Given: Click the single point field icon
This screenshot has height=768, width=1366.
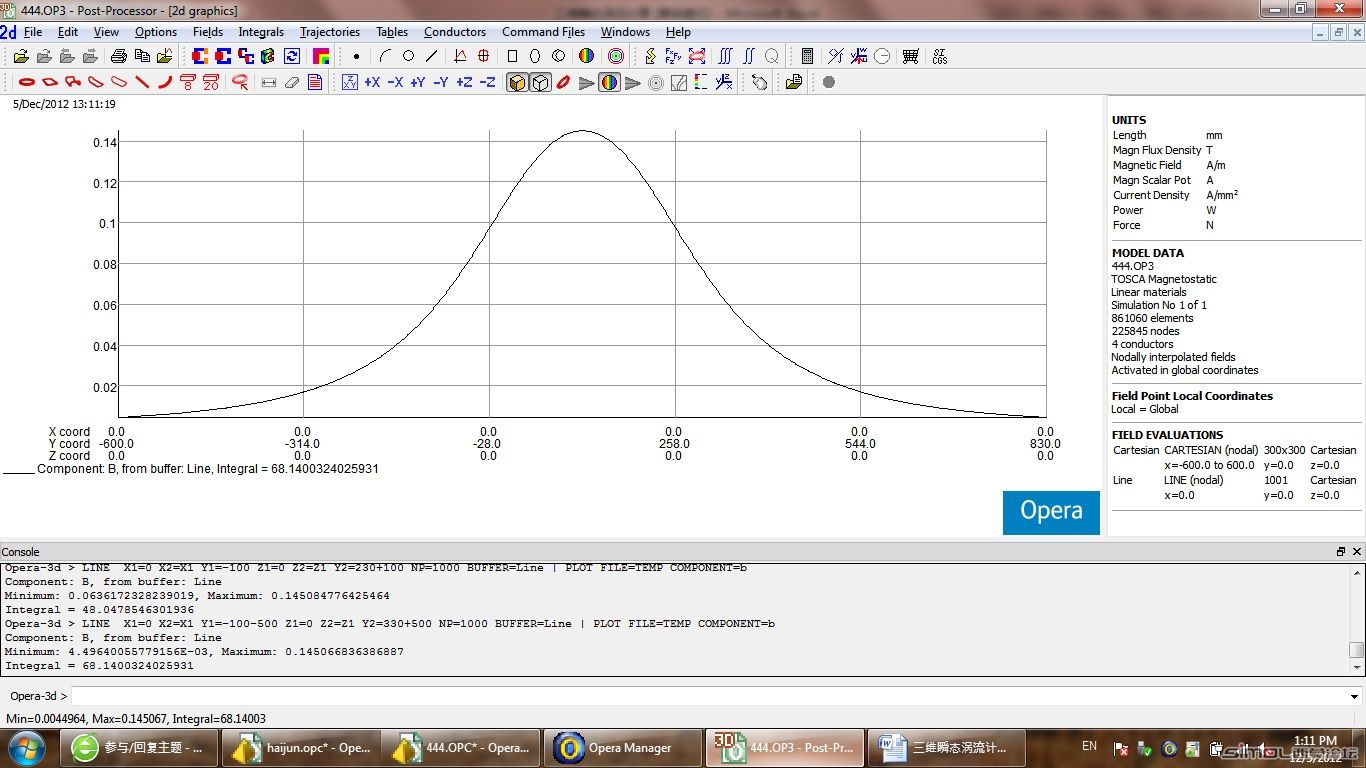Looking at the screenshot, I should click(356, 56).
